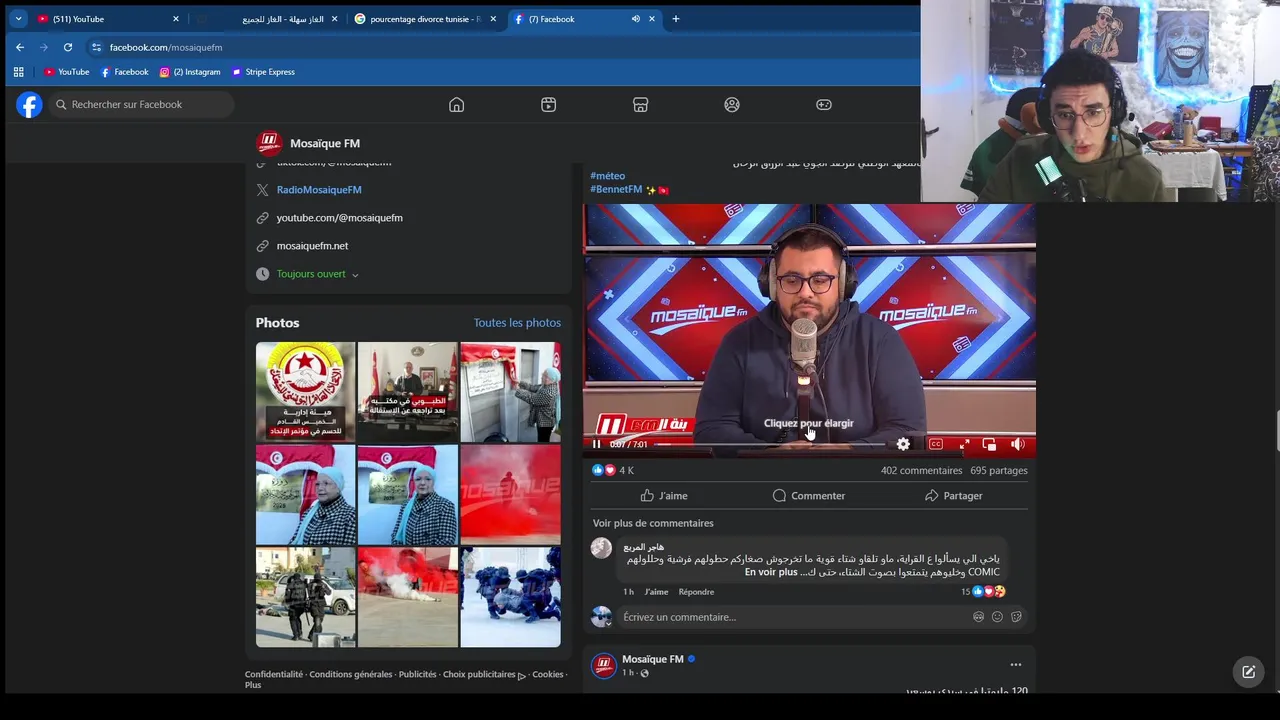Mute the video volume icon
Viewport: 1280px width, 720px height.
click(1017, 444)
